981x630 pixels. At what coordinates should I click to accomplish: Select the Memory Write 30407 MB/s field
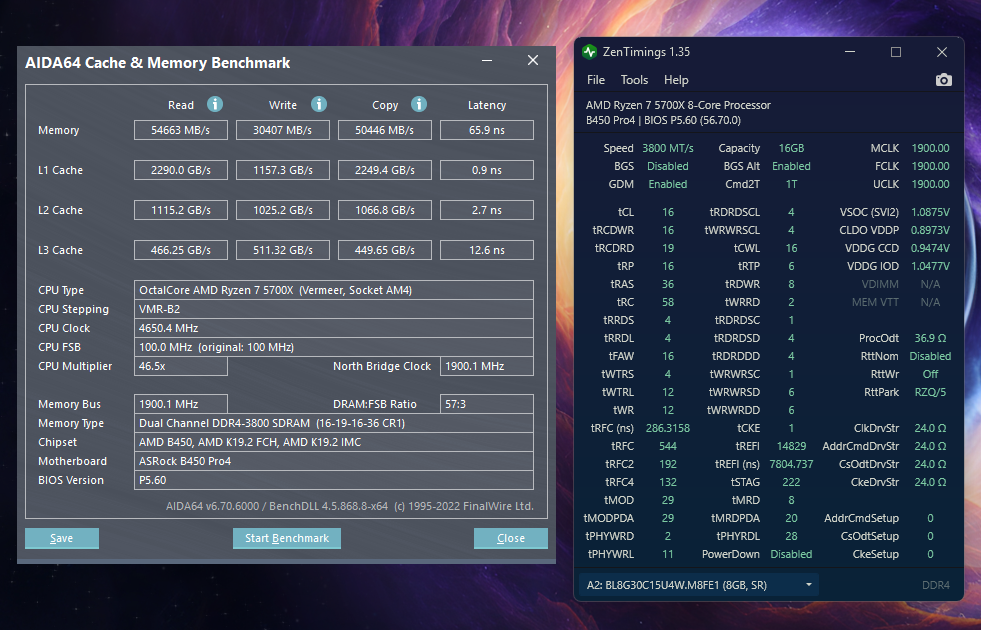coord(283,130)
